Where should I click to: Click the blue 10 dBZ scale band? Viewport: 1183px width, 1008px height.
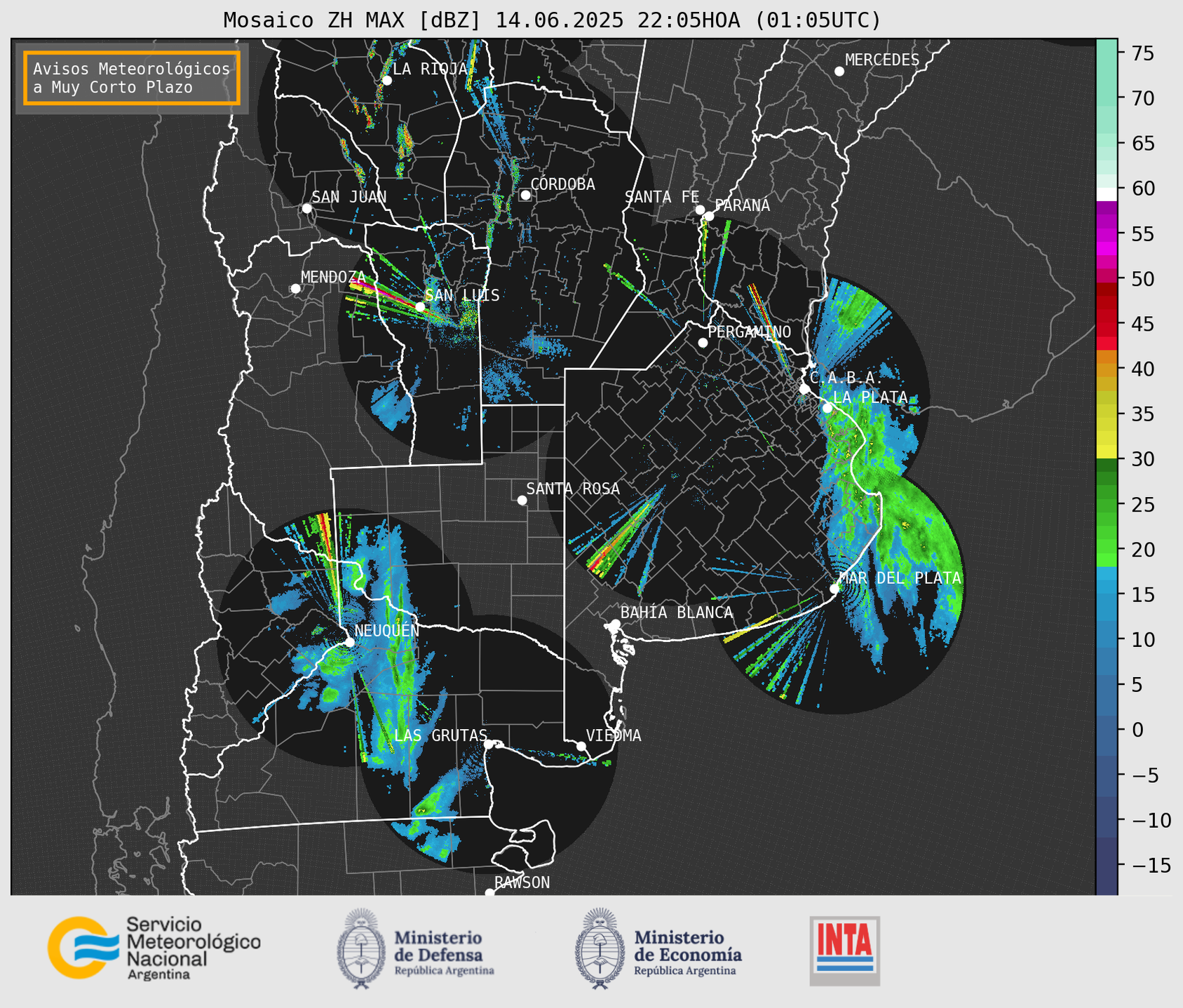click(x=1107, y=639)
